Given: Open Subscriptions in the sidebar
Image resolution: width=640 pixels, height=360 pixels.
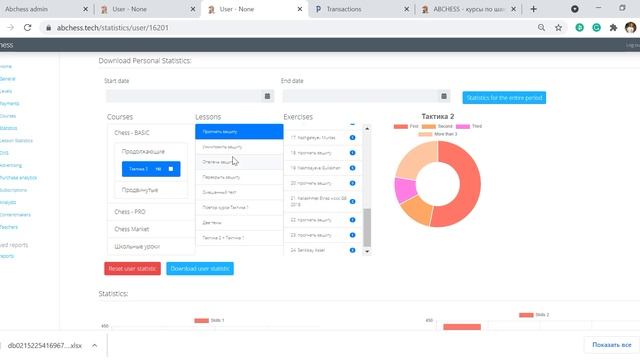Looking at the screenshot, I should pyautogui.click(x=13, y=190).
